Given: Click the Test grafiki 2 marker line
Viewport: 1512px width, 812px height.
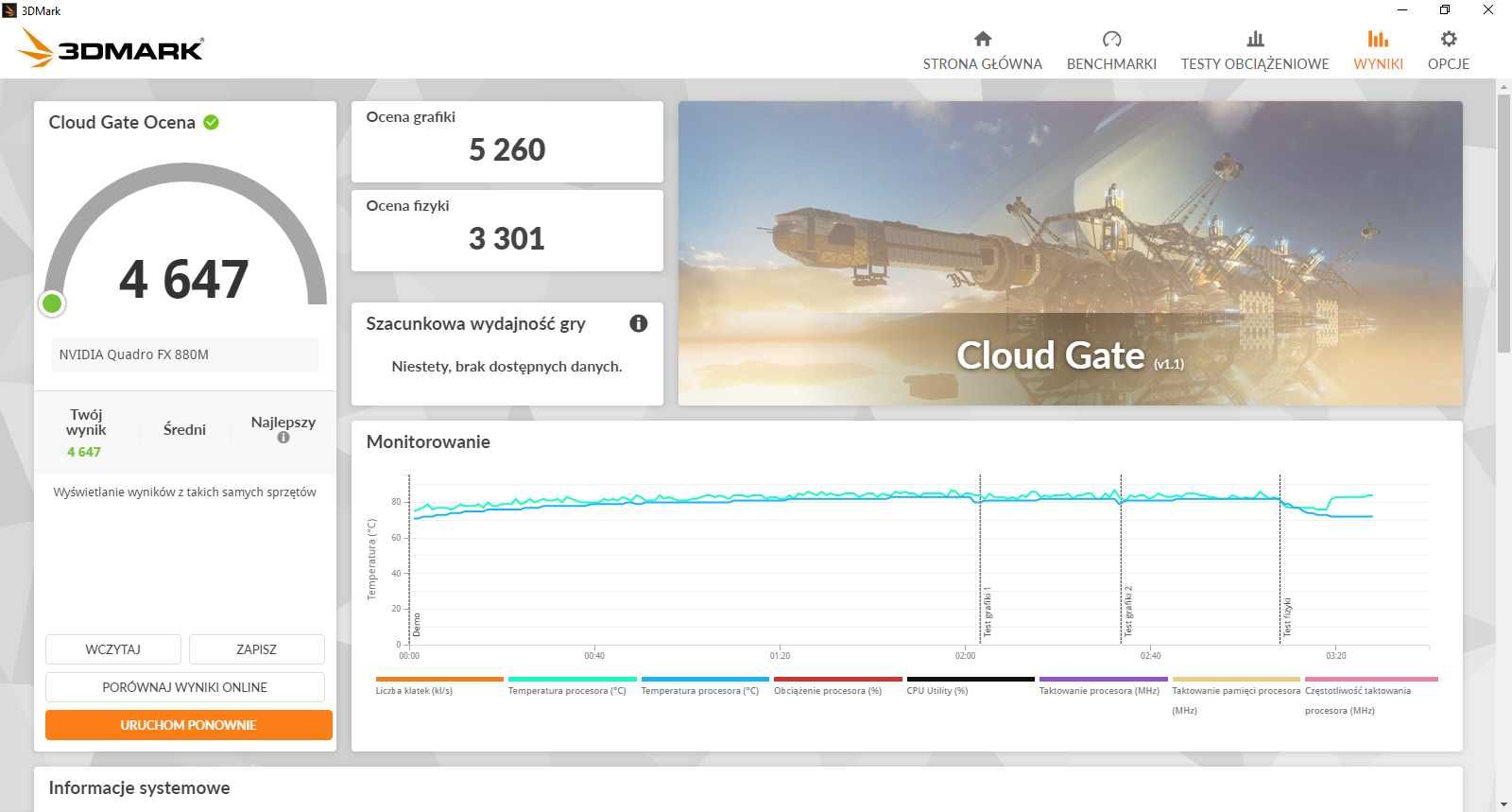Looking at the screenshot, I should (x=1121, y=558).
